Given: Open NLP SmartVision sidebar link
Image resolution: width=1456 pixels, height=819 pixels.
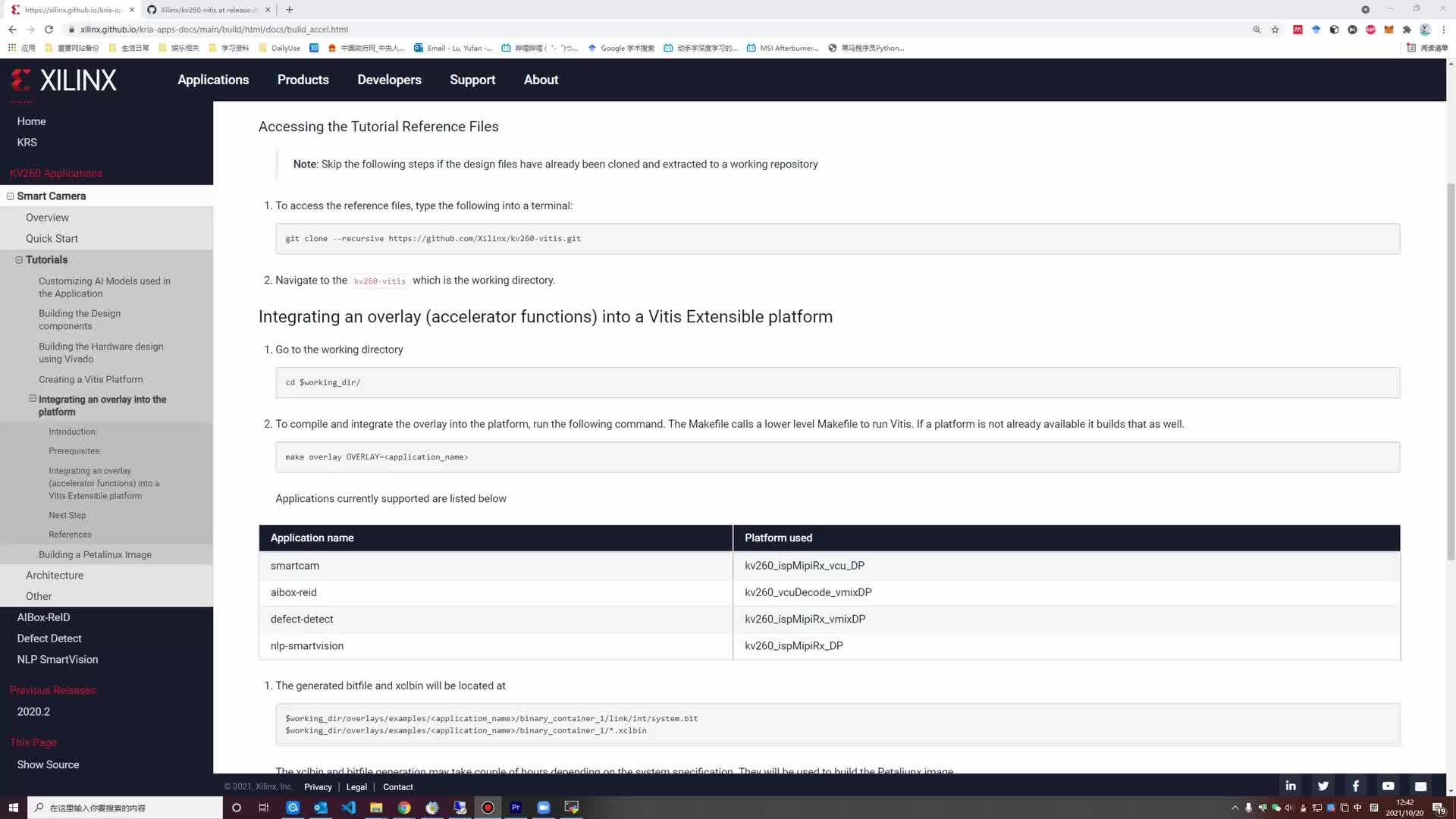Looking at the screenshot, I should [58, 660].
